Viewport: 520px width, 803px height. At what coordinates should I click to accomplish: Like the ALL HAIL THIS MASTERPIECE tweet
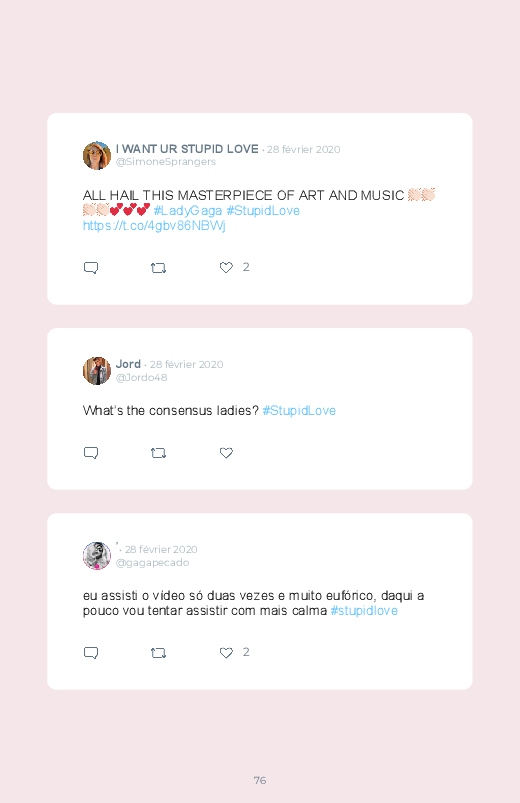coord(226,267)
